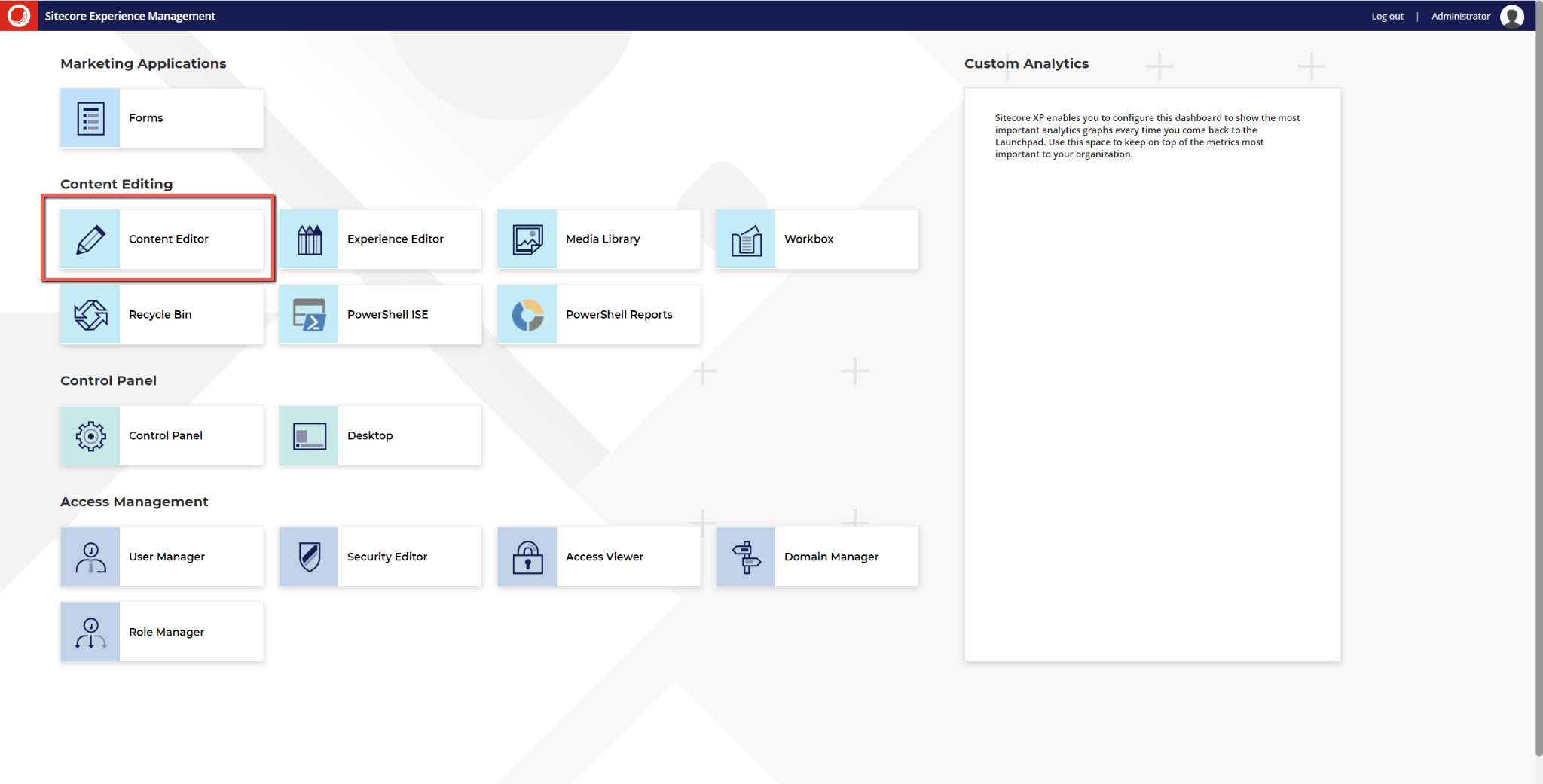Click the Sitecore Experience Management title
1543x784 pixels.
coord(130,16)
